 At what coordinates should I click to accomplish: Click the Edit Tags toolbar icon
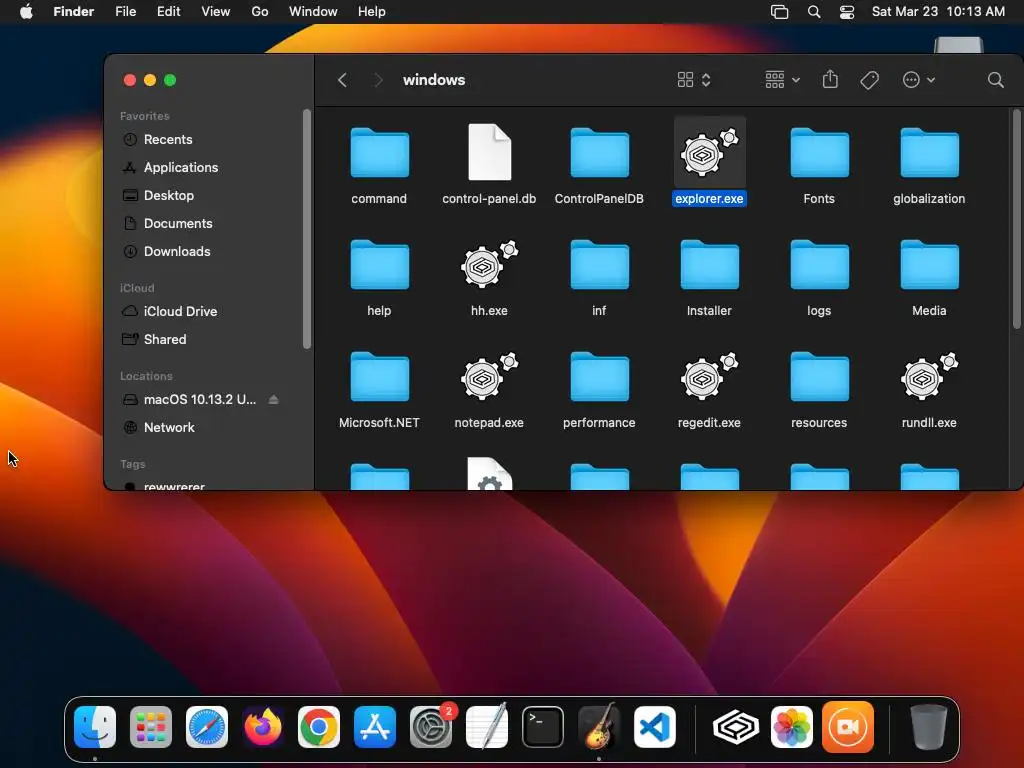(869, 80)
